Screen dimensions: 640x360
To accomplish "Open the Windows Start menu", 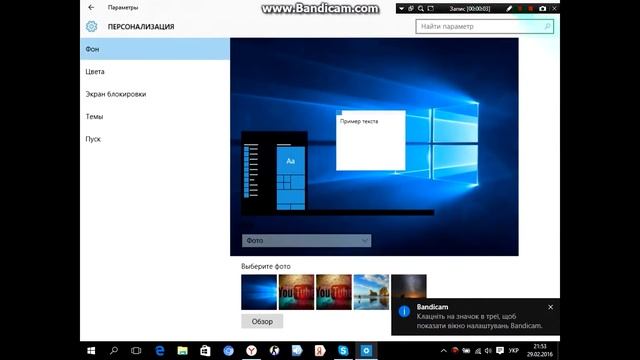I will (91, 351).
